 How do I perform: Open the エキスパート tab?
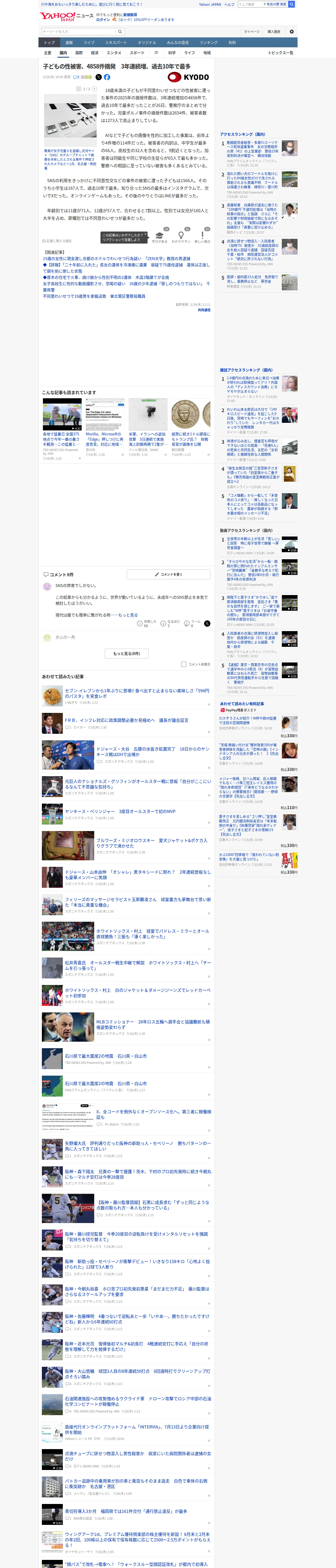click(116, 43)
